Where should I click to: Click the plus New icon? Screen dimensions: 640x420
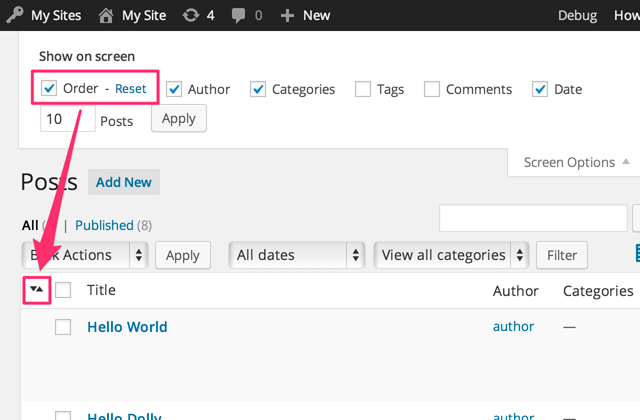point(287,15)
